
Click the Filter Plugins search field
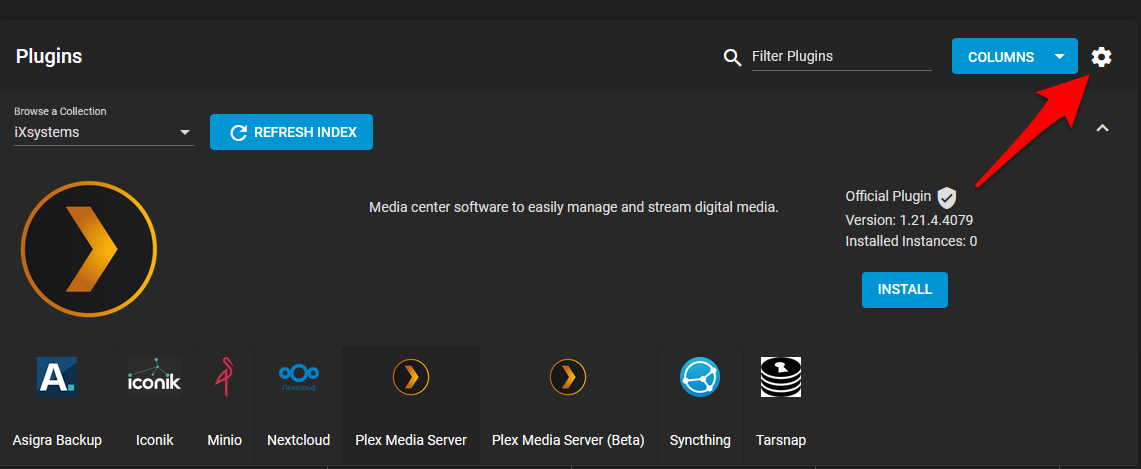[840, 57]
